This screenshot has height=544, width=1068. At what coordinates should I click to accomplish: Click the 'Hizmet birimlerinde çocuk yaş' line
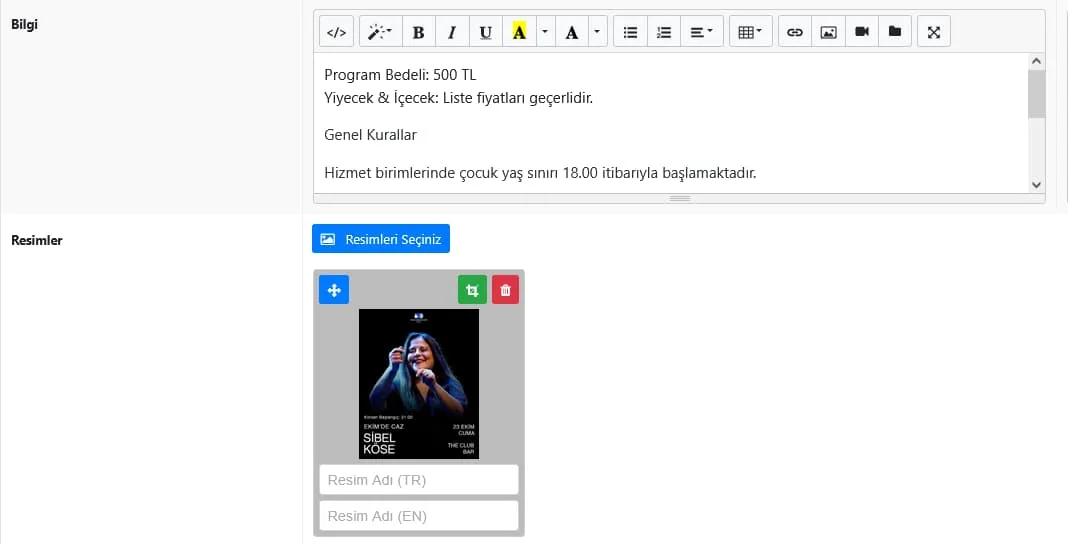[x=540, y=173]
